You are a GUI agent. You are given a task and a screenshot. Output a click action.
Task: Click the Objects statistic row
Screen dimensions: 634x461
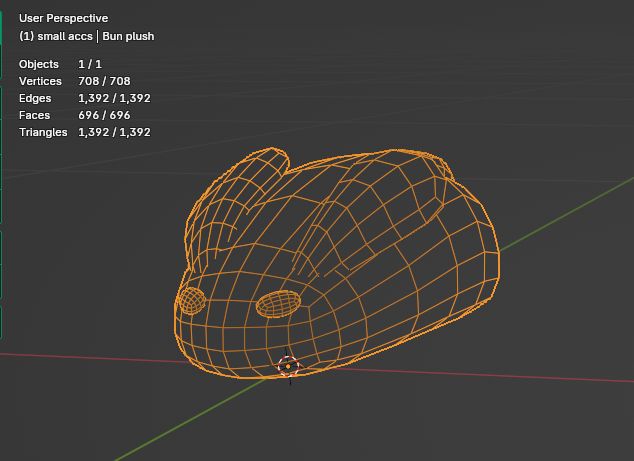(x=60, y=64)
